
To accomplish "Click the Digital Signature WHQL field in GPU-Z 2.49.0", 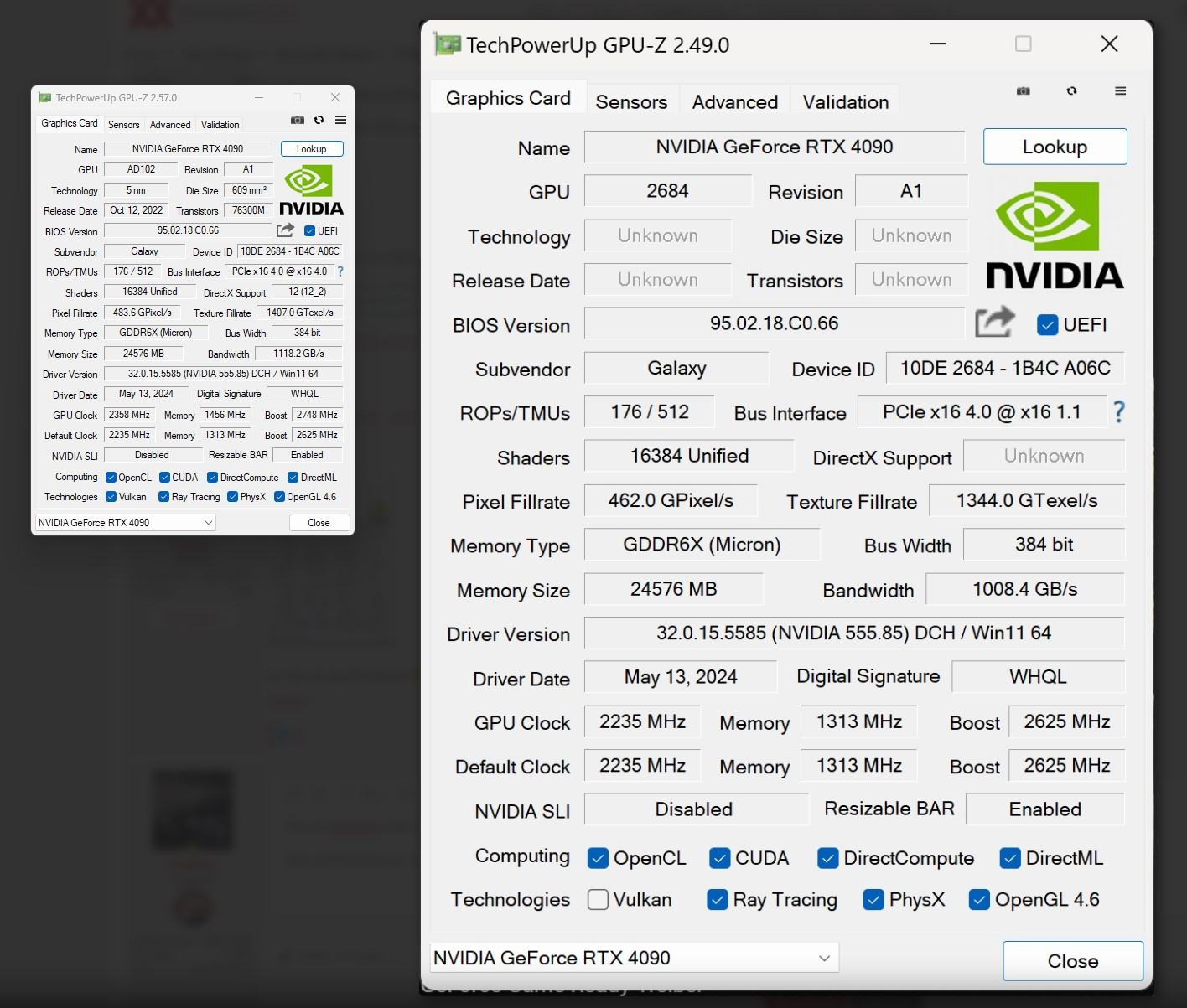I will click(1038, 676).
